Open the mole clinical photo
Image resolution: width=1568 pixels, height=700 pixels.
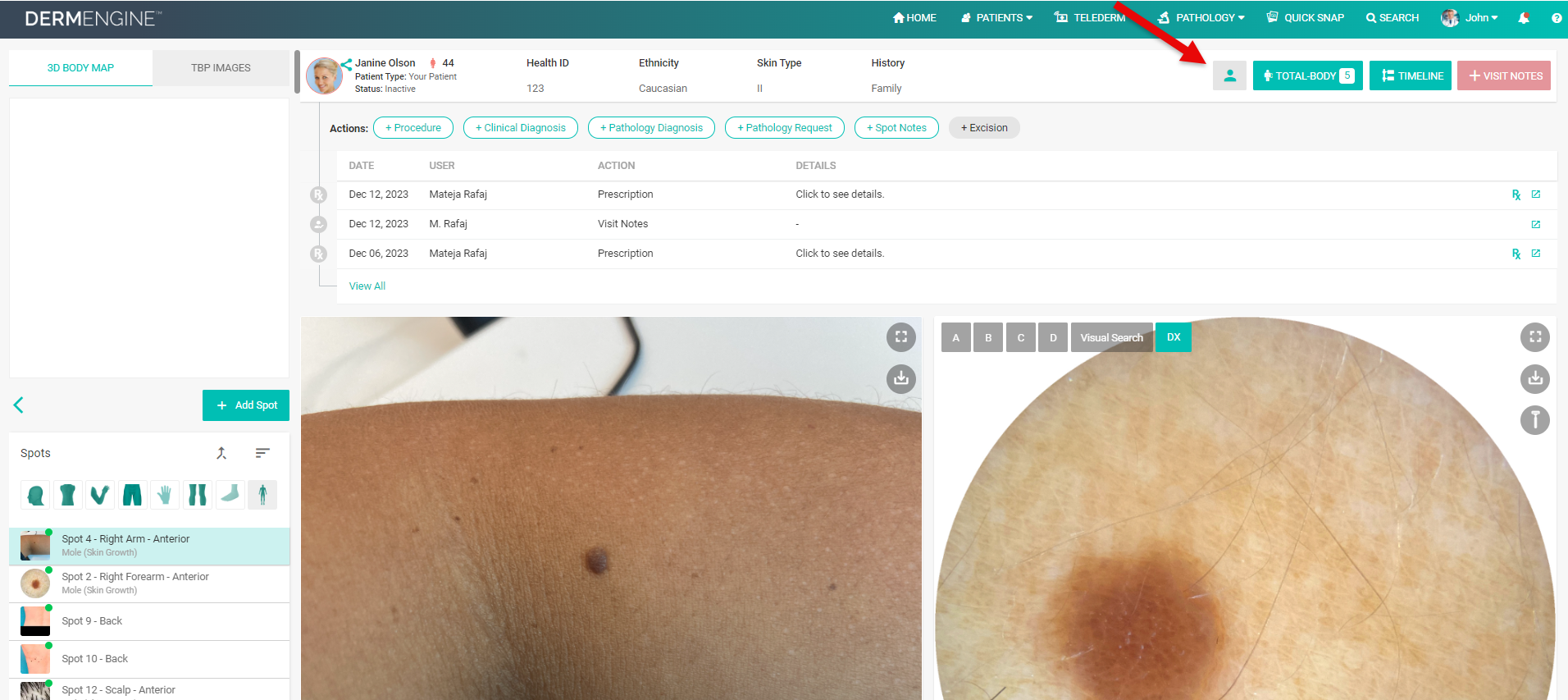(x=611, y=508)
